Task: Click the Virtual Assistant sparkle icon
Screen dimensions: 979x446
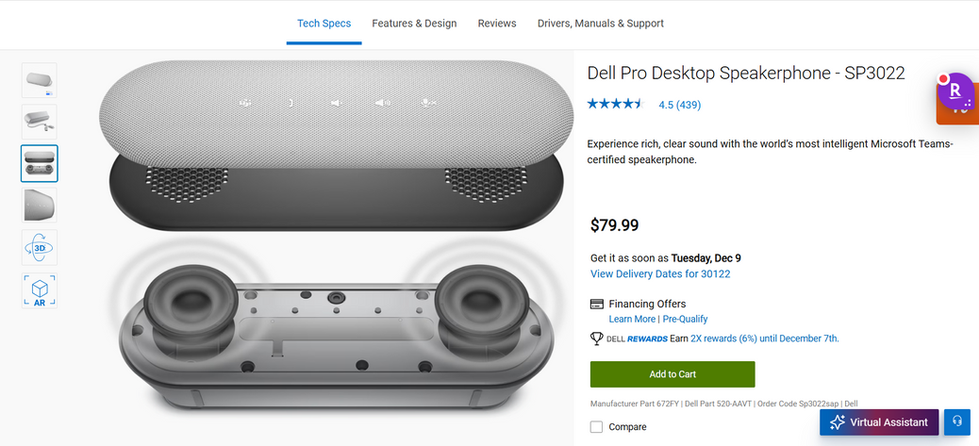Action: 837,422
